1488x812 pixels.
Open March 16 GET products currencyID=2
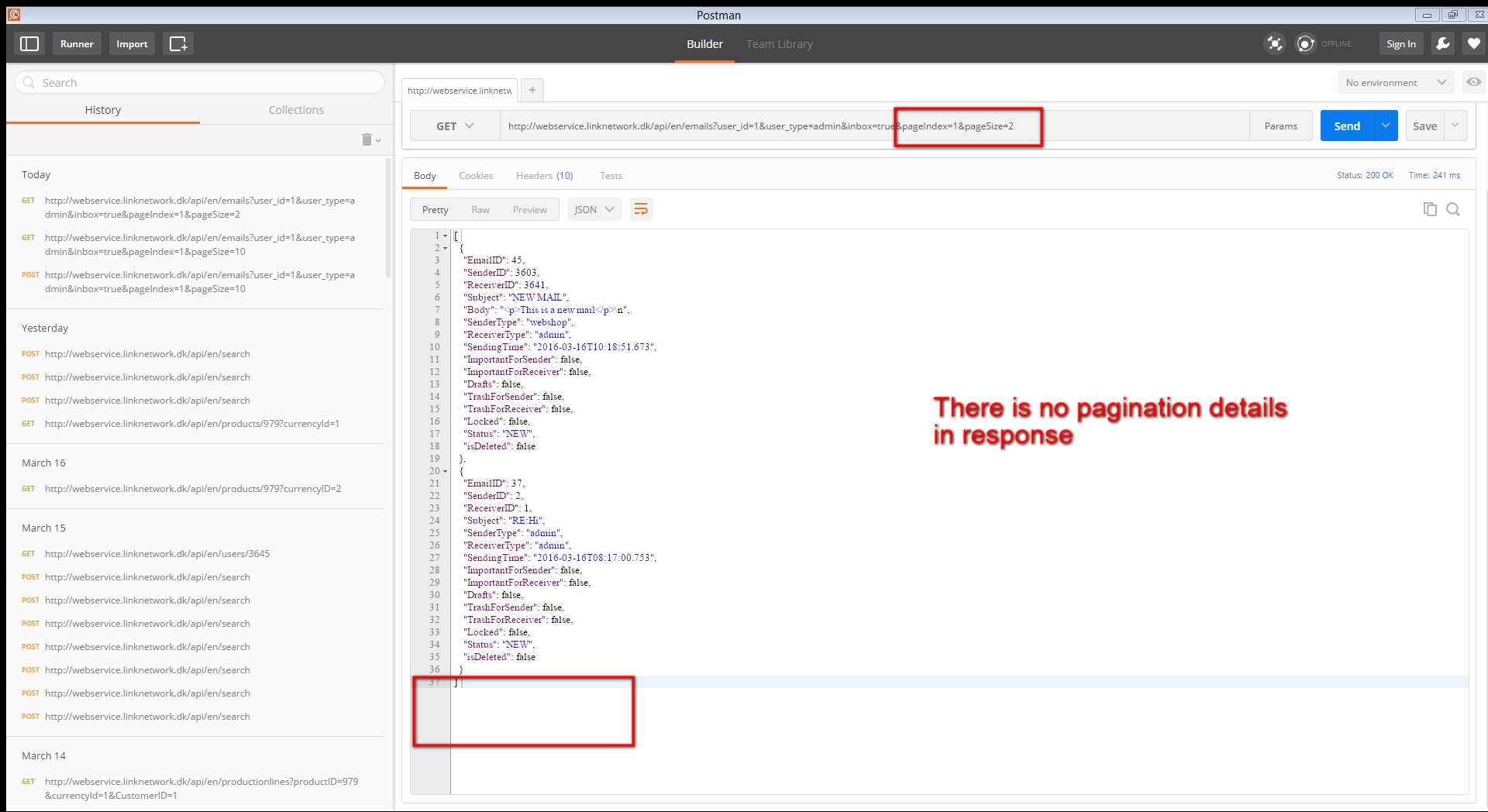coord(194,489)
